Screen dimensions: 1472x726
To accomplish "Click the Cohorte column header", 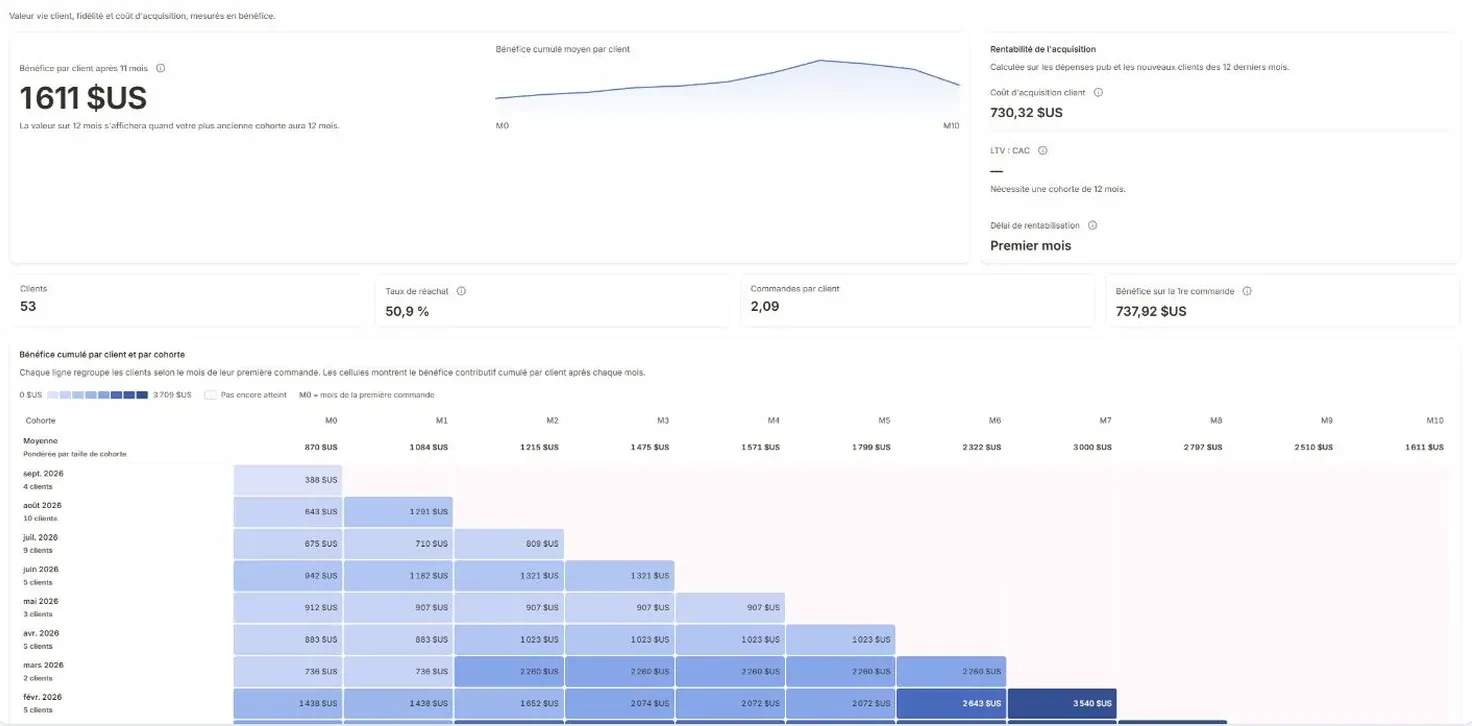I will coord(41,421).
